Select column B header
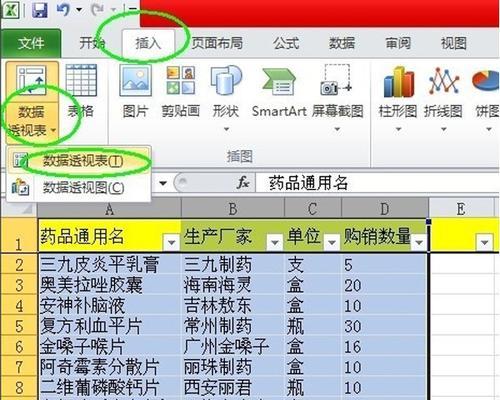Image resolution: width=500 pixels, height=400 pixels. [233, 209]
